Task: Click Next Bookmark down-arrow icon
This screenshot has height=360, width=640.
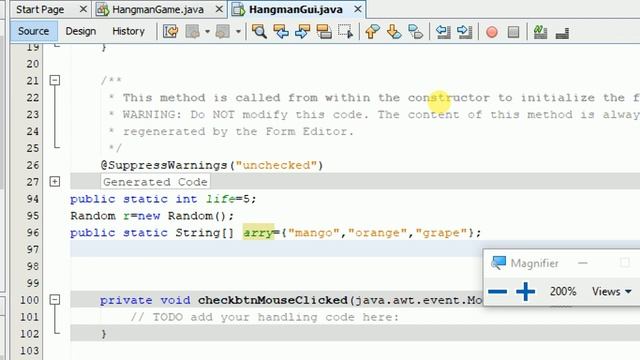Action: 394,31
